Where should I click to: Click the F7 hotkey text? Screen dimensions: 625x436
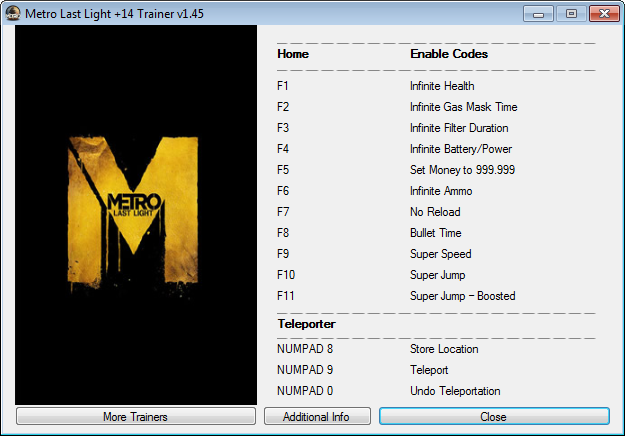point(283,212)
